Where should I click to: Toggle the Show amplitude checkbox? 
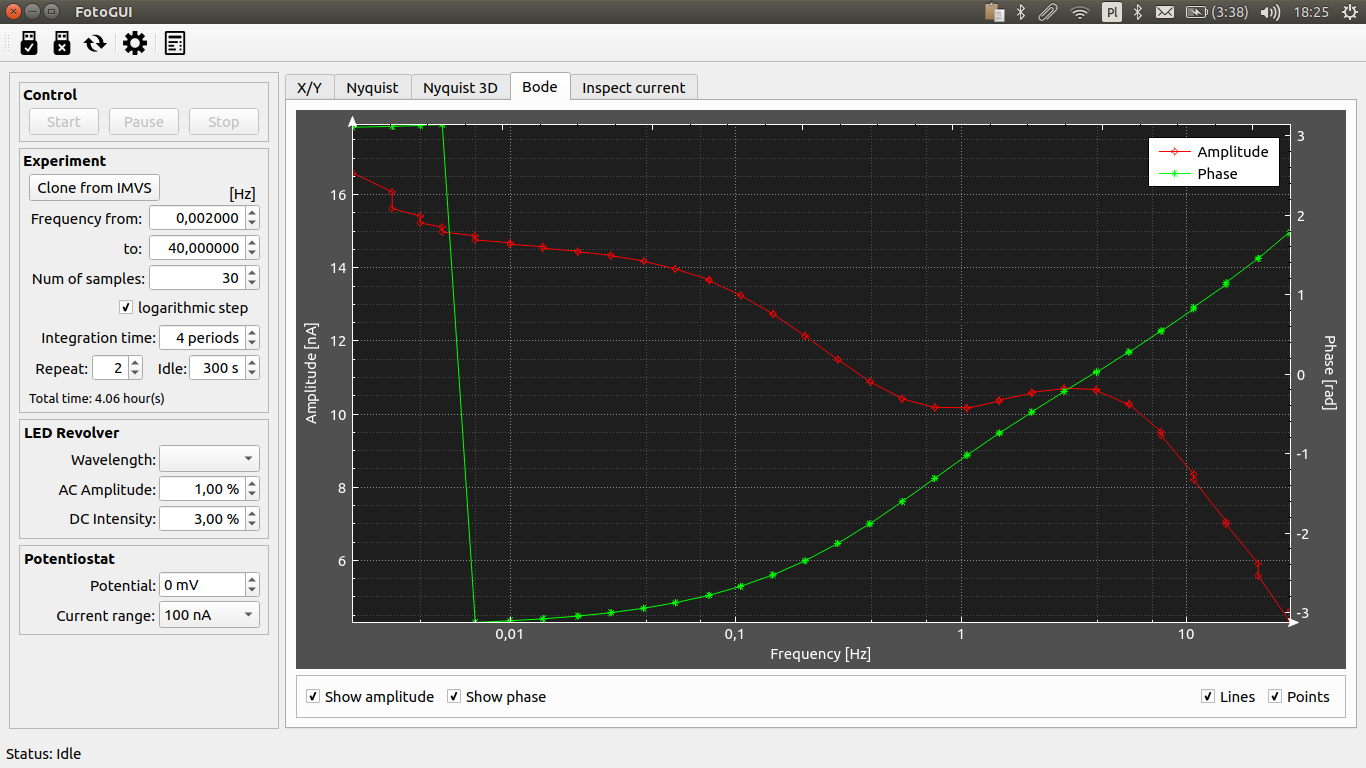313,696
